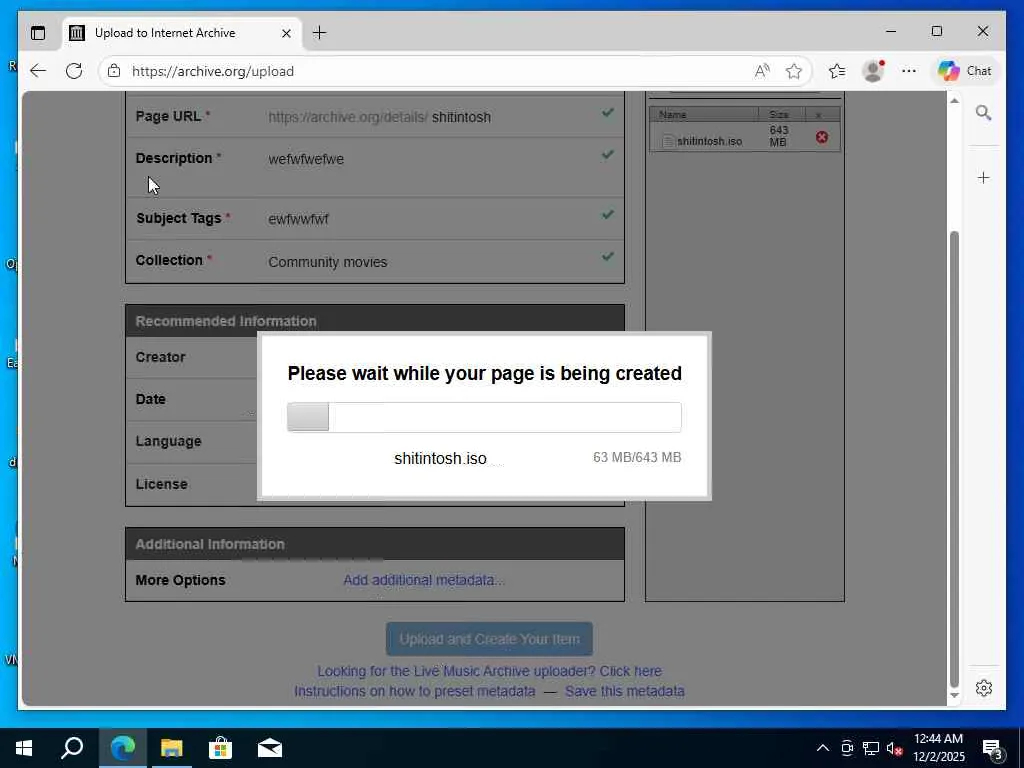Click the muted volume tray icon

895,748
